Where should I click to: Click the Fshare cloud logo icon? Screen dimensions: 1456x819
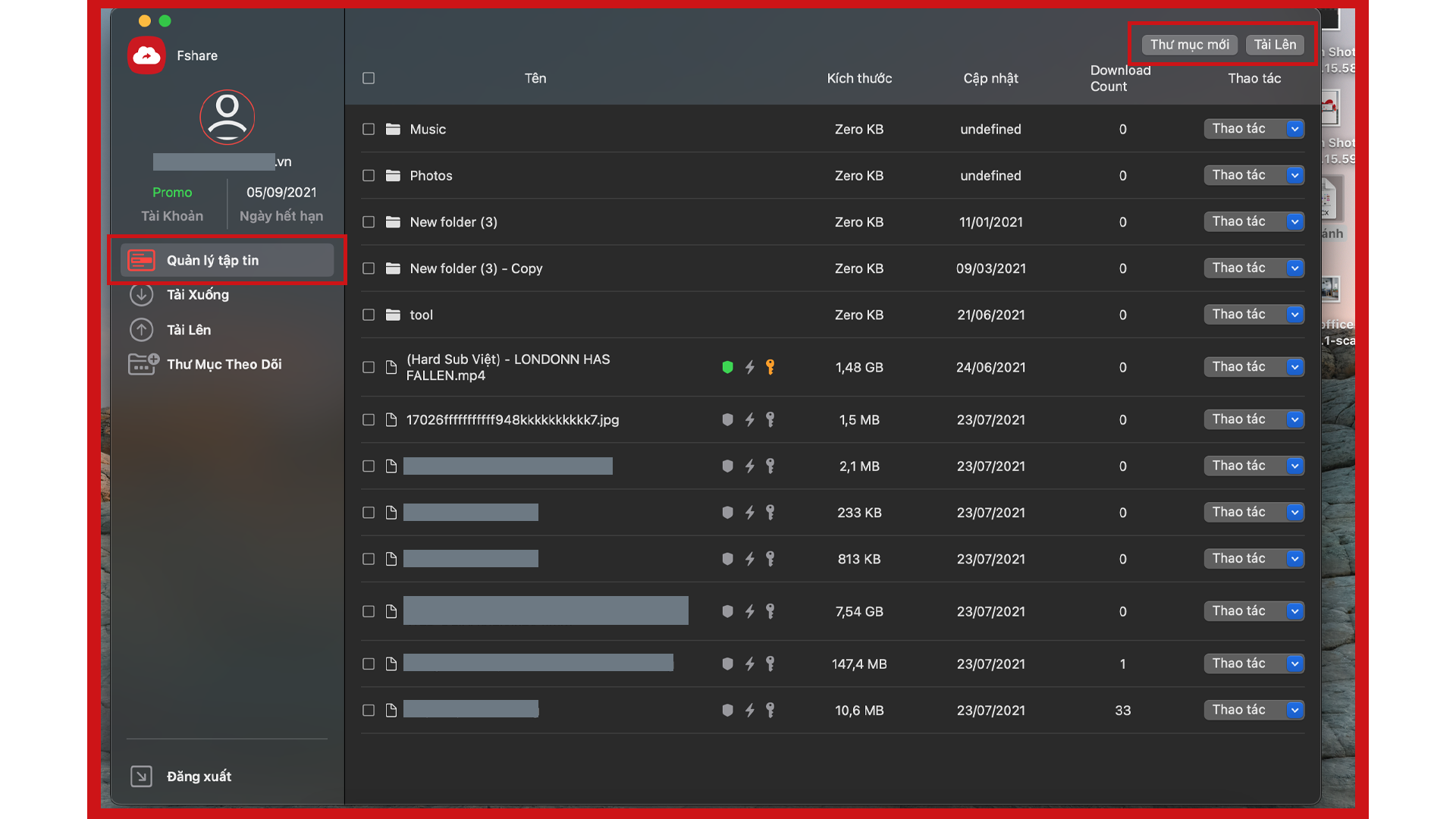point(146,55)
